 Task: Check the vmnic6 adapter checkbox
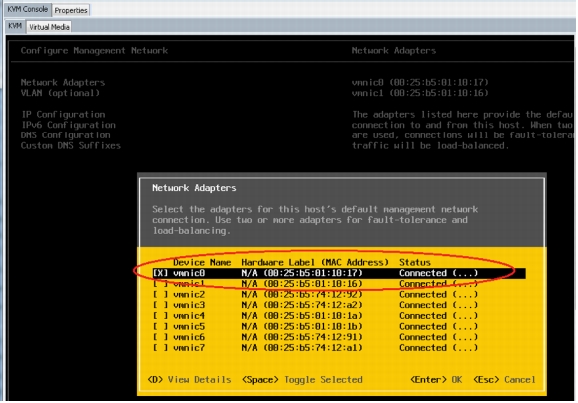point(160,337)
